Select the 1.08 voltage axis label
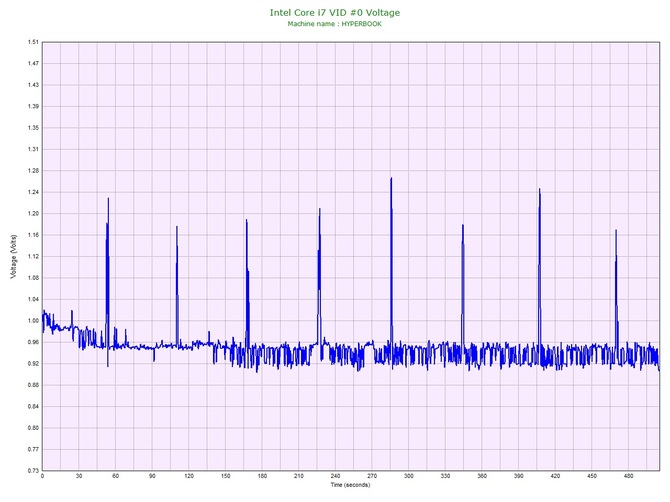Viewport: 670px width, 502px height. coord(33,278)
